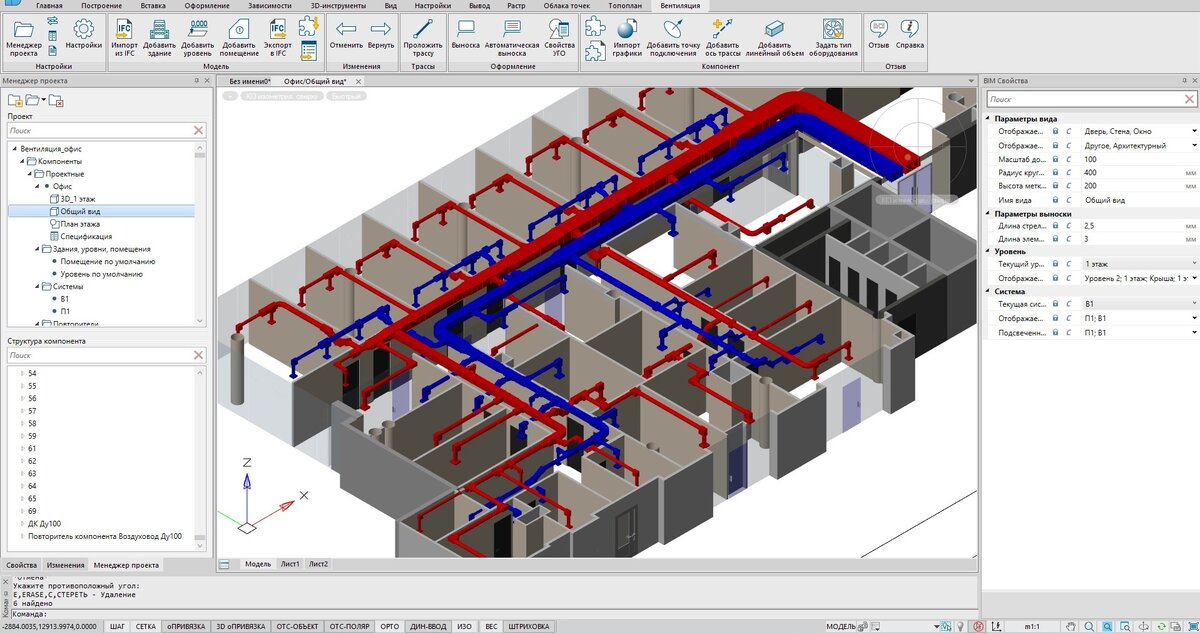The width and height of the screenshot is (1200, 634).
Task: Click Импорт из IFC
Action: coord(125,37)
